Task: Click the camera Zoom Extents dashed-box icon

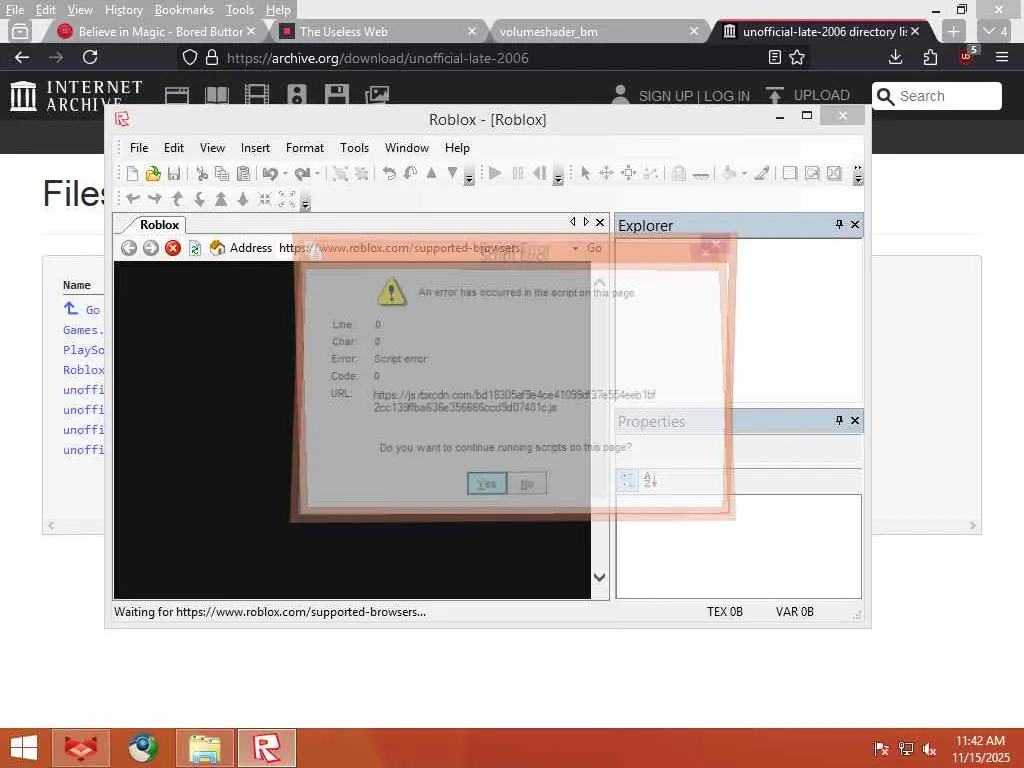Action: (x=287, y=199)
